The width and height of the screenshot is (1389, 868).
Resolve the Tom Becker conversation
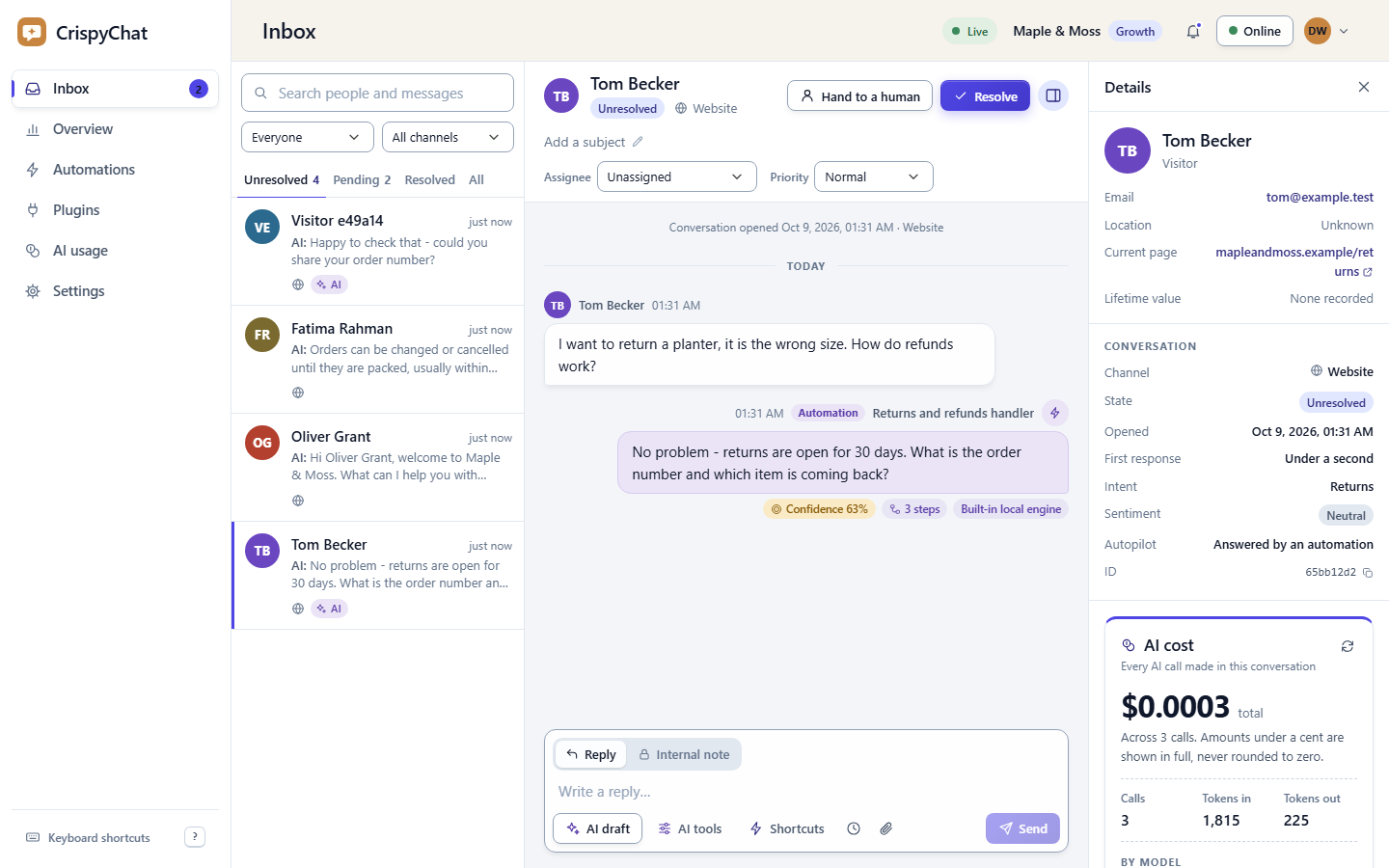(x=986, y=95)
